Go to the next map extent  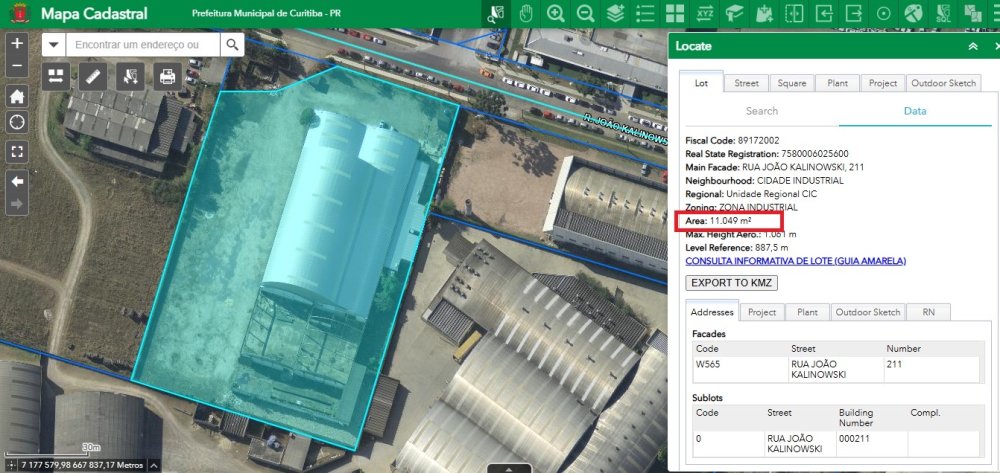[17, 204]
